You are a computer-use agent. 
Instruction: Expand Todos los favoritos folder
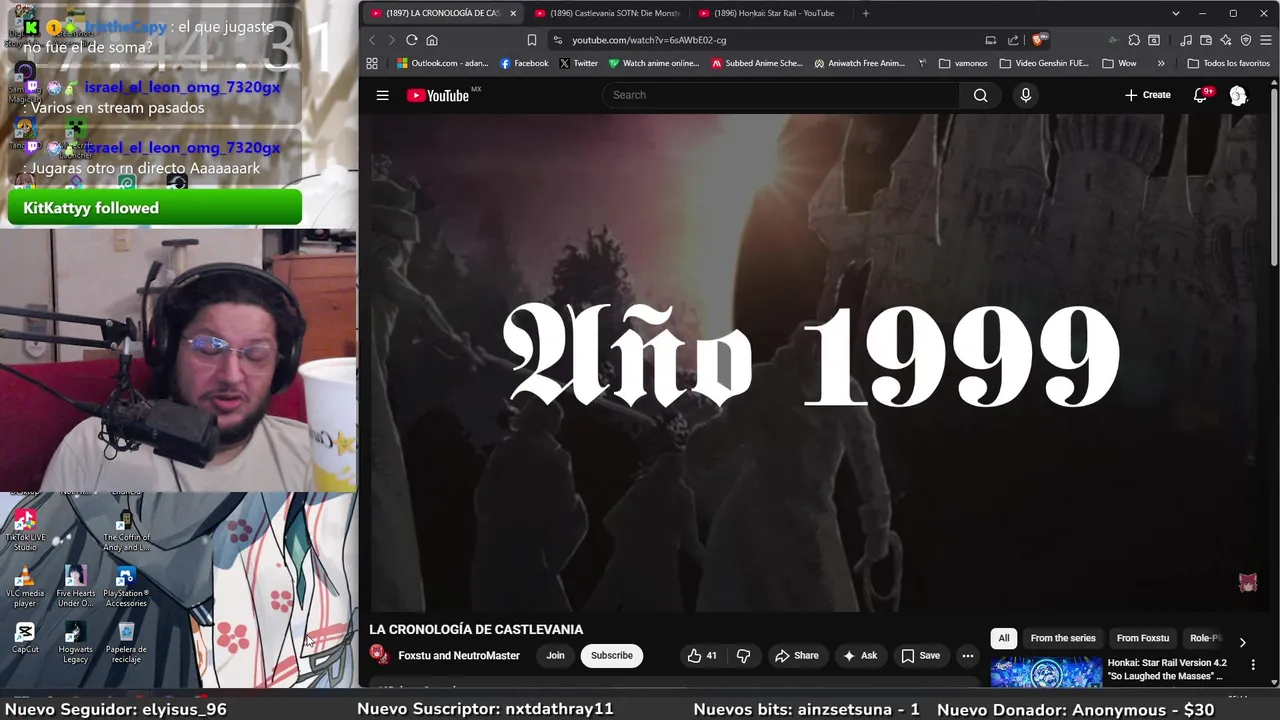pyautogui.click(x=1228, y=63)
